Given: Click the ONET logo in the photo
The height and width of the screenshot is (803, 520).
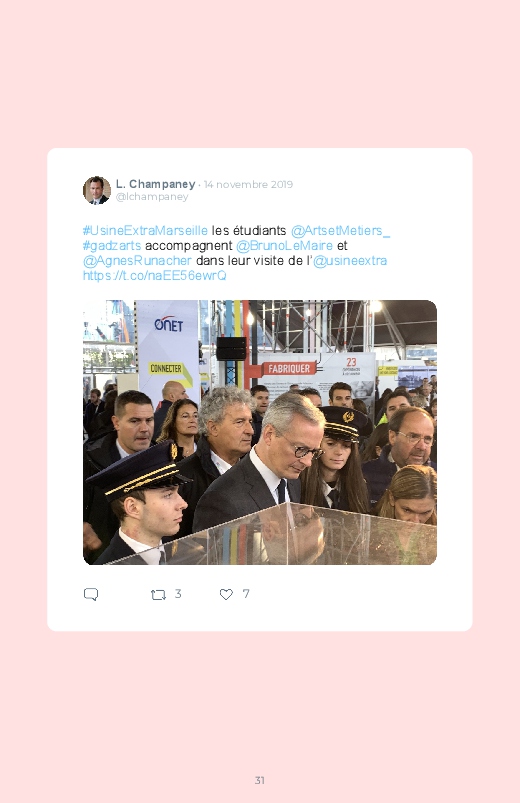Looking at the screenshot, I should point(169,324).
